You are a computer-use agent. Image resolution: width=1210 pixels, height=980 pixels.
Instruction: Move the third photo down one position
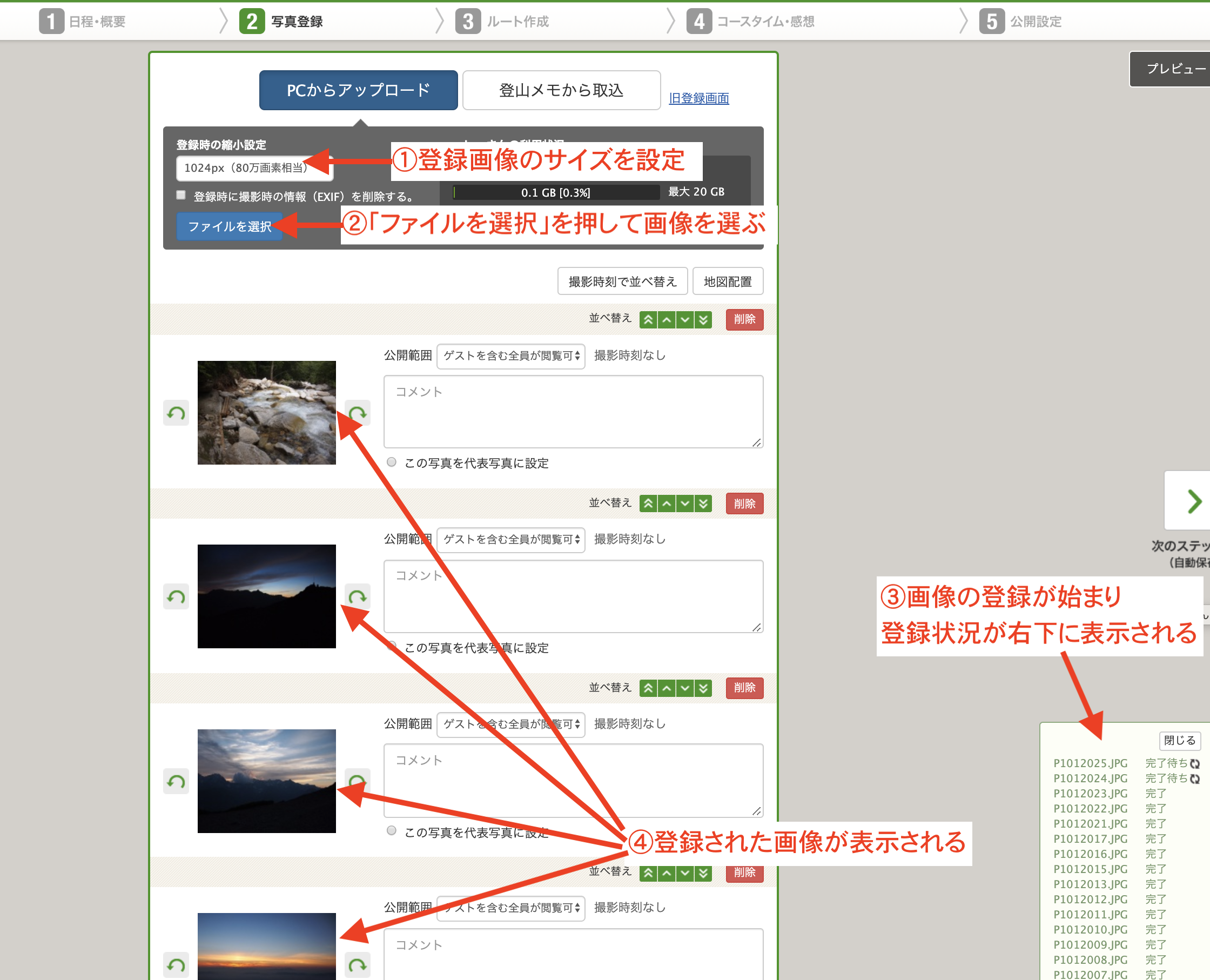(684, 688)
